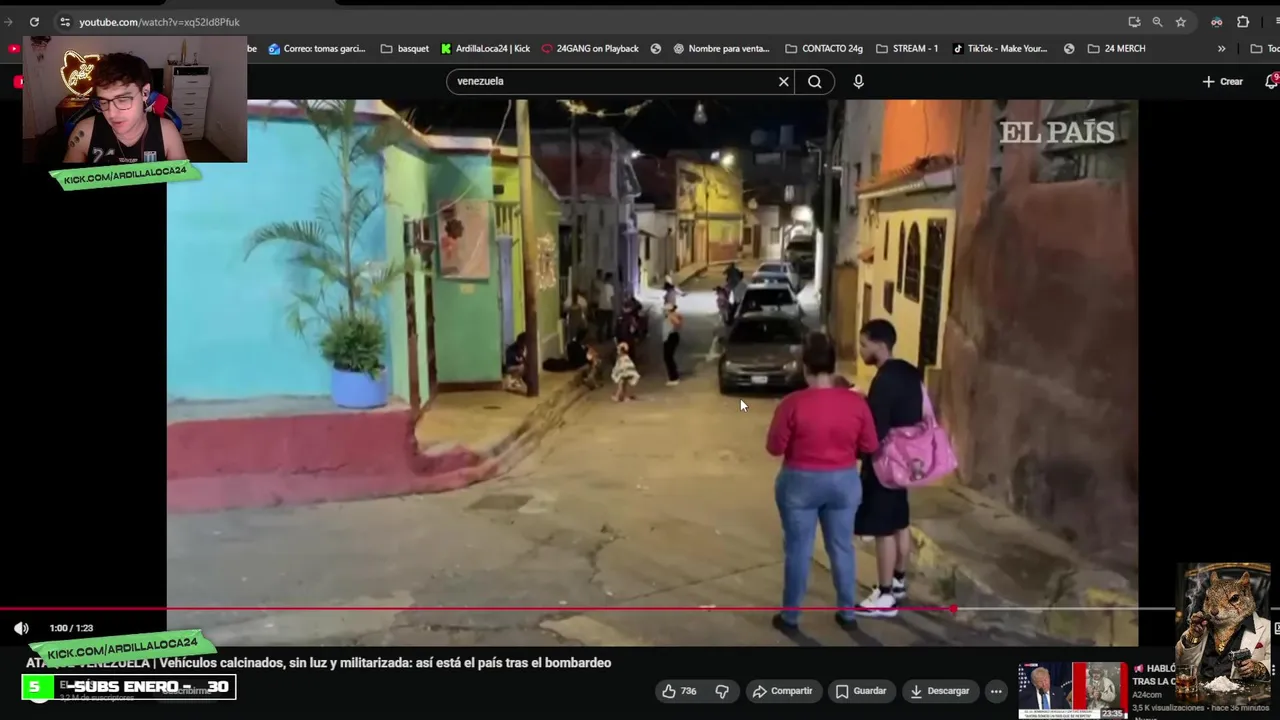Click the TikTok logo icon in bookmarks bar
Image resolution: width=1280 pixels, height=720 pixels.
coord(958,48)
